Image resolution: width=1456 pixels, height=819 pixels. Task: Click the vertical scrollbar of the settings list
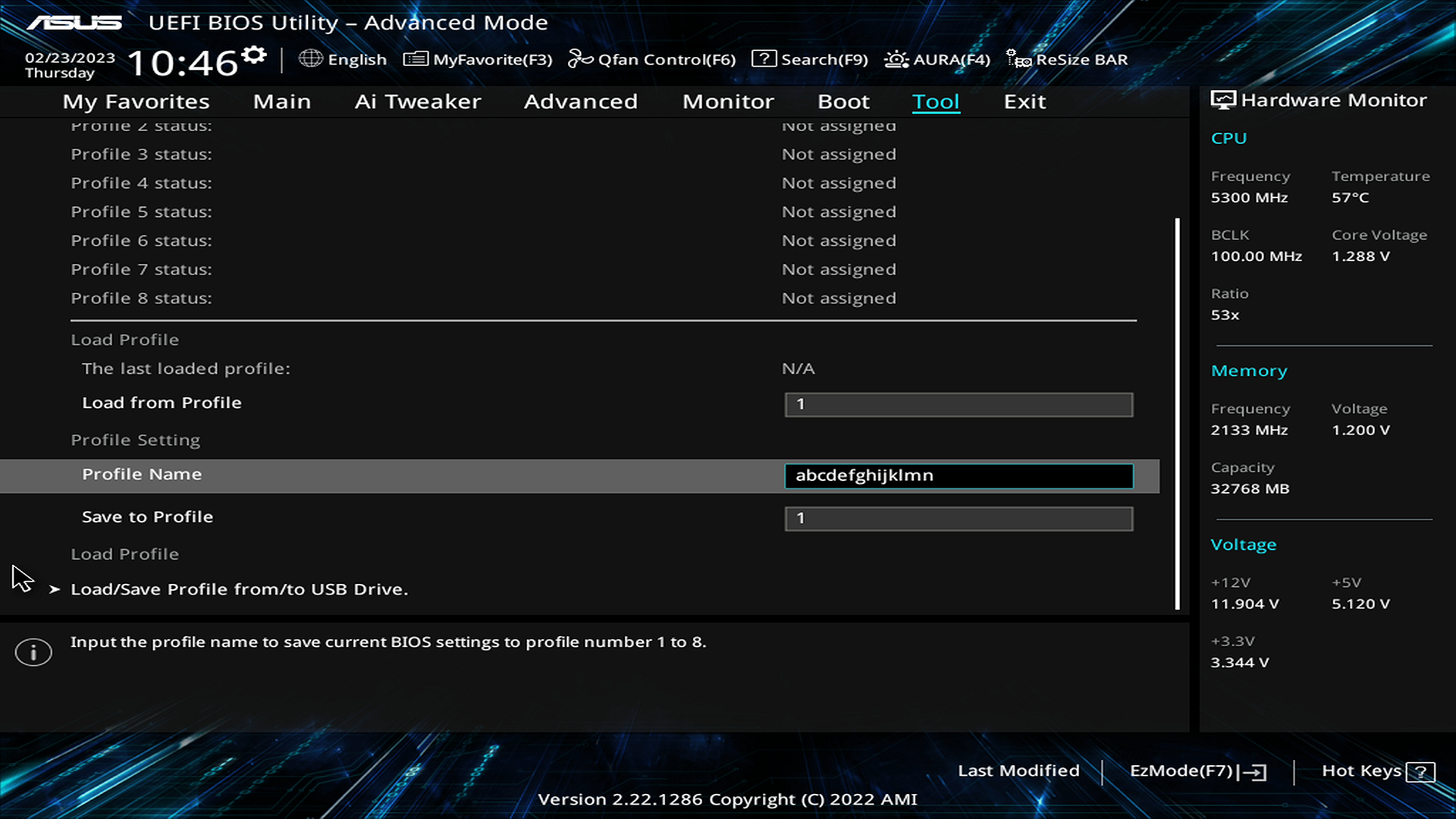1178,413
